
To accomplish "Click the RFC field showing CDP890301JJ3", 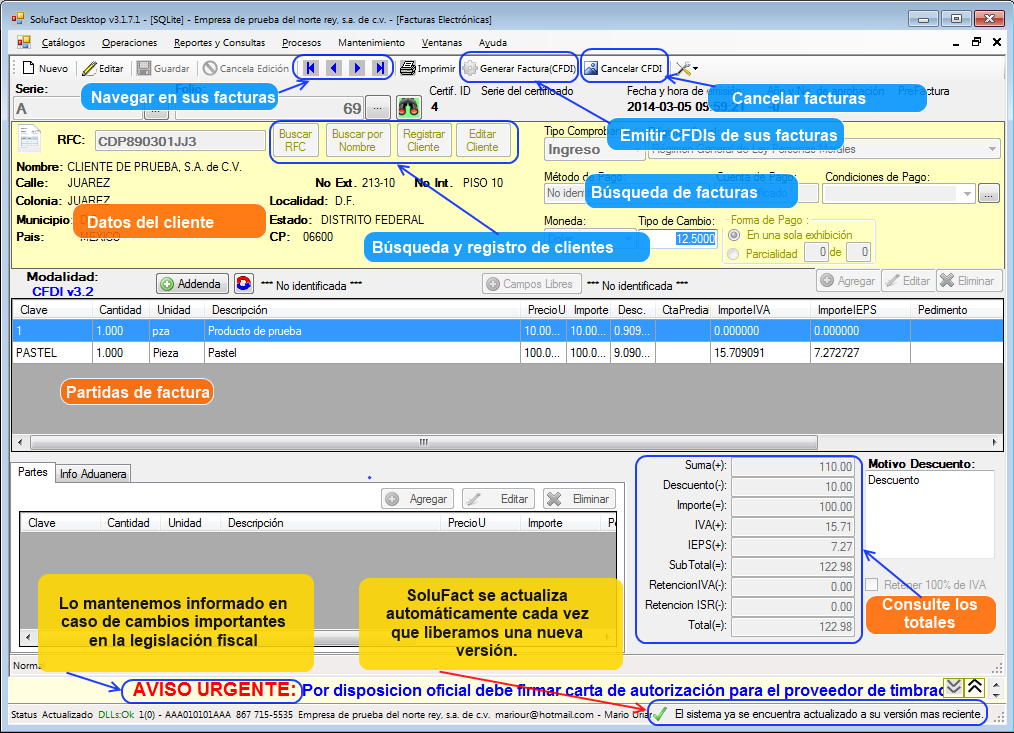I will 180,141.
